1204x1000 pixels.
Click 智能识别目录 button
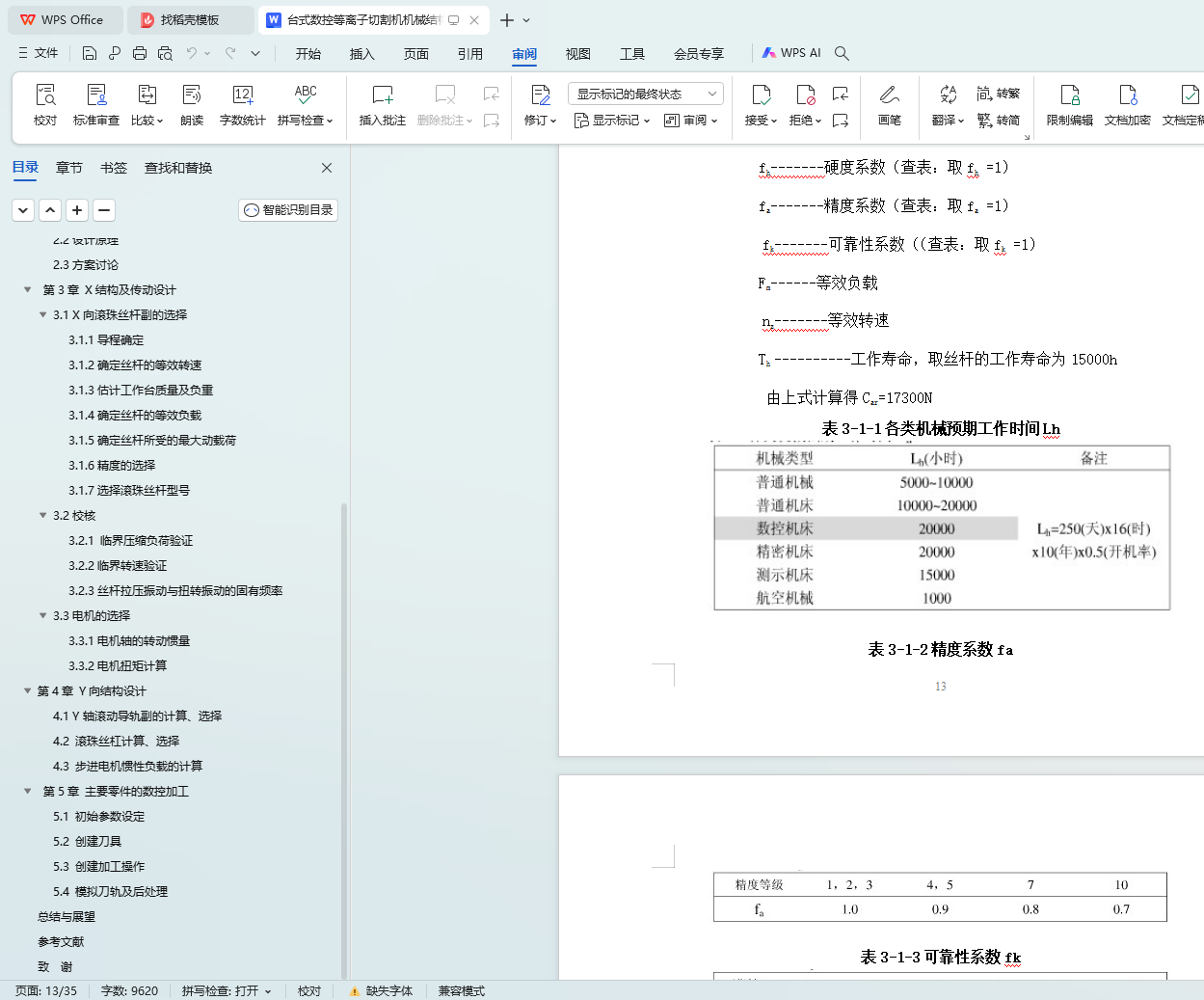coord(288,209)
